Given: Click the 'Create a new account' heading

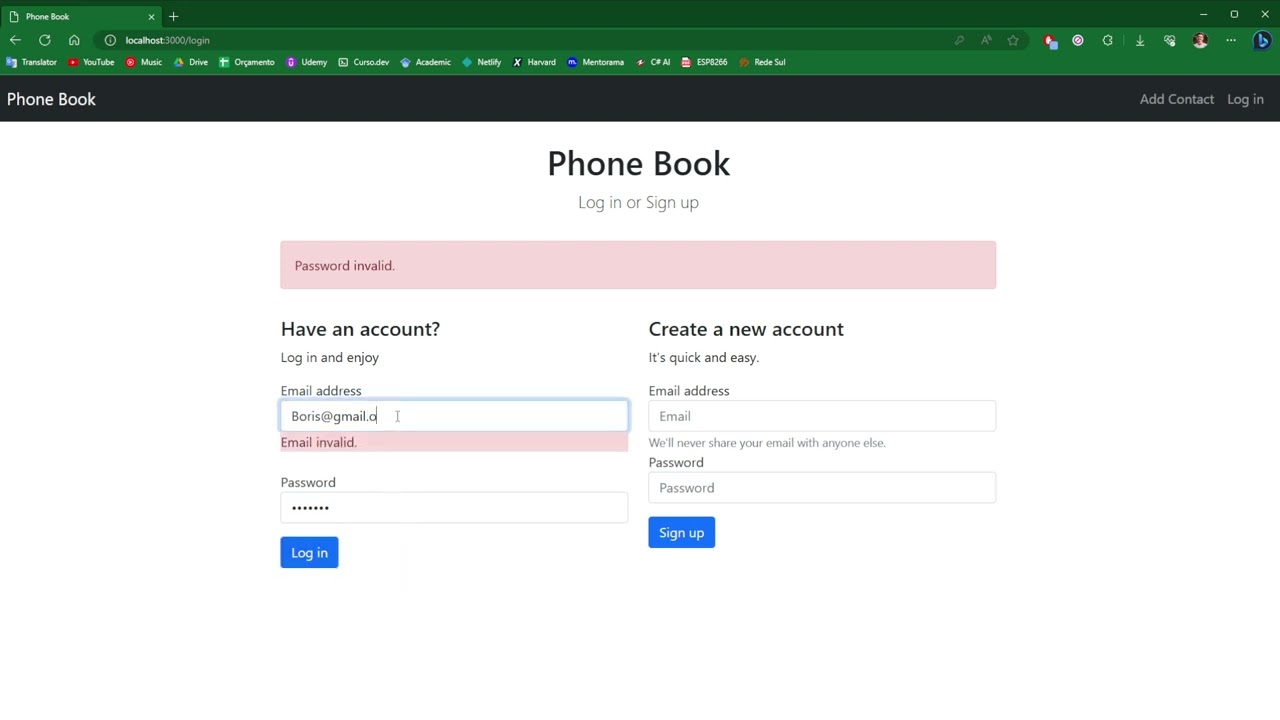Looking at the screenshot, I should 746,329.
